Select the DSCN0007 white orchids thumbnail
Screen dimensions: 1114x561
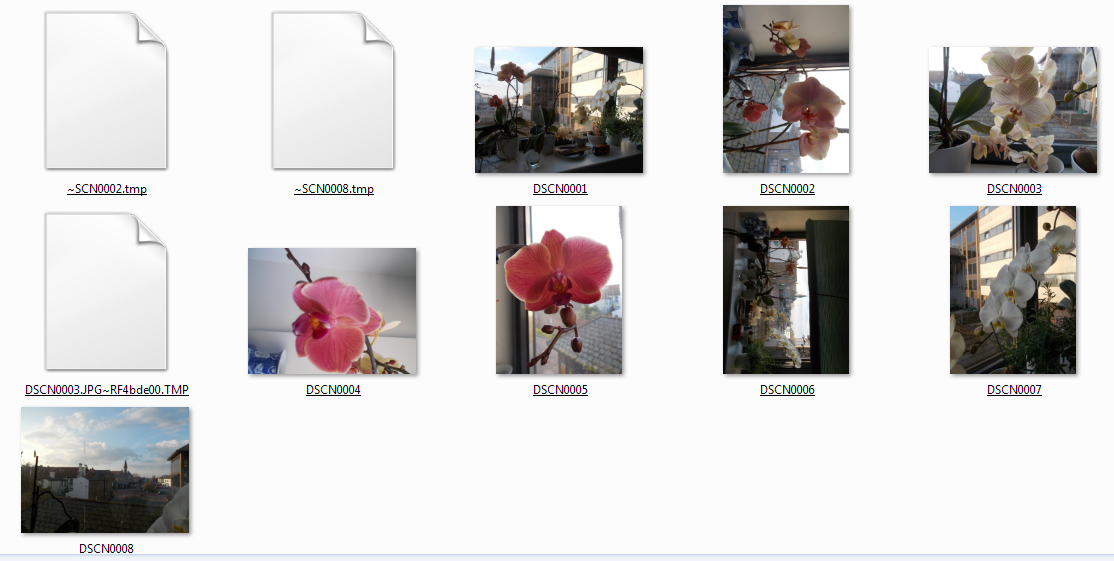click(1013, 290)
